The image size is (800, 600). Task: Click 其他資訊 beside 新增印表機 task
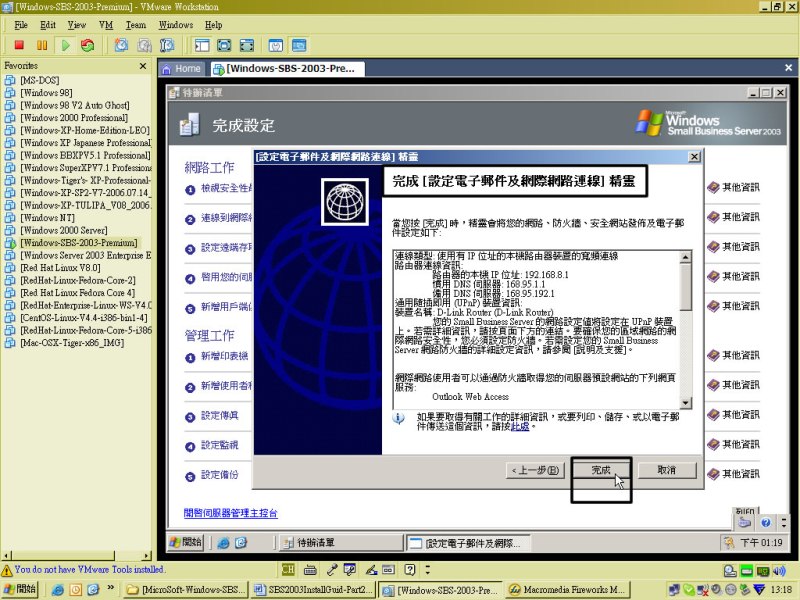tap(734, 356)
